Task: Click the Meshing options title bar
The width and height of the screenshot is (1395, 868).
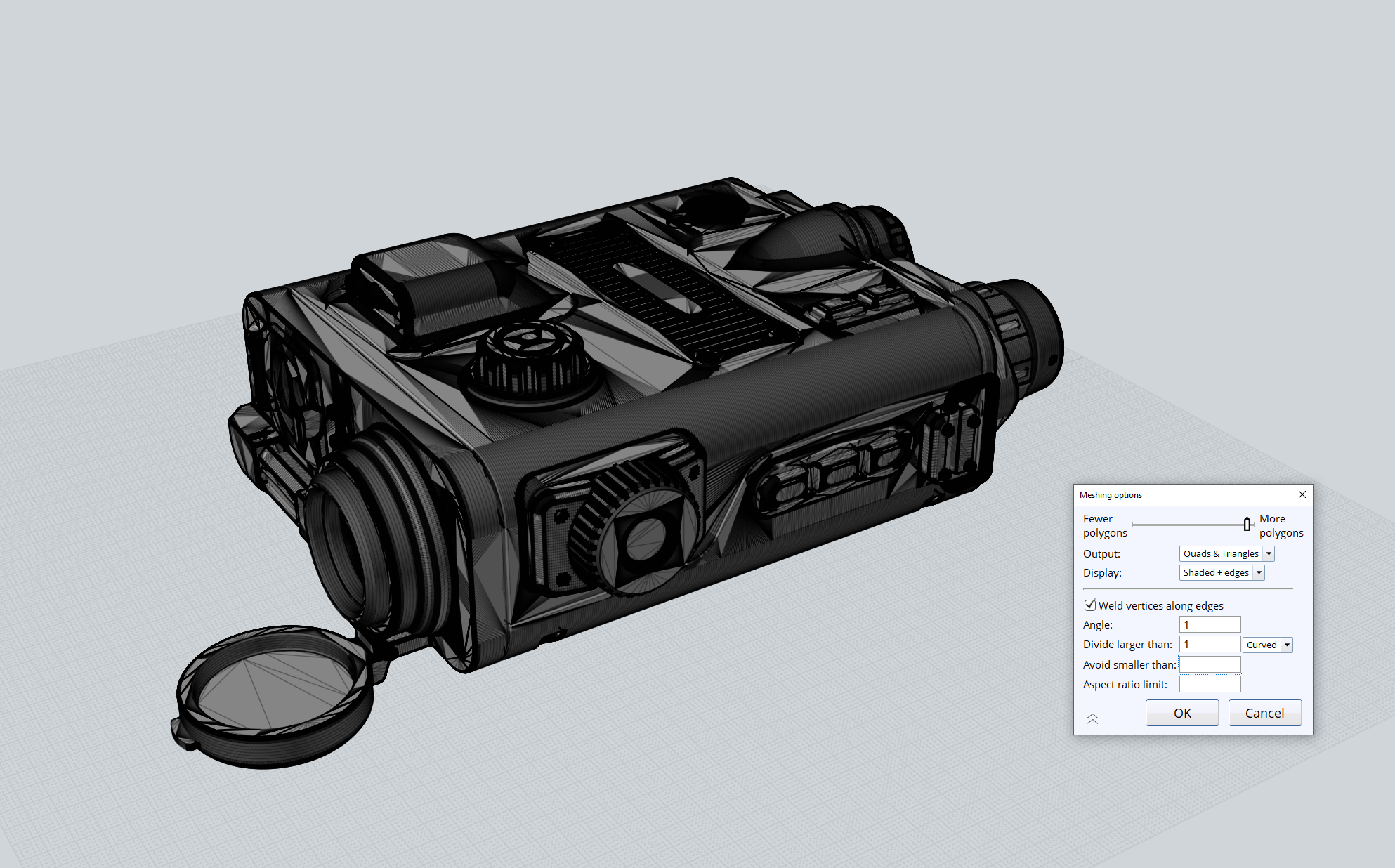Action: [1159, 494]
